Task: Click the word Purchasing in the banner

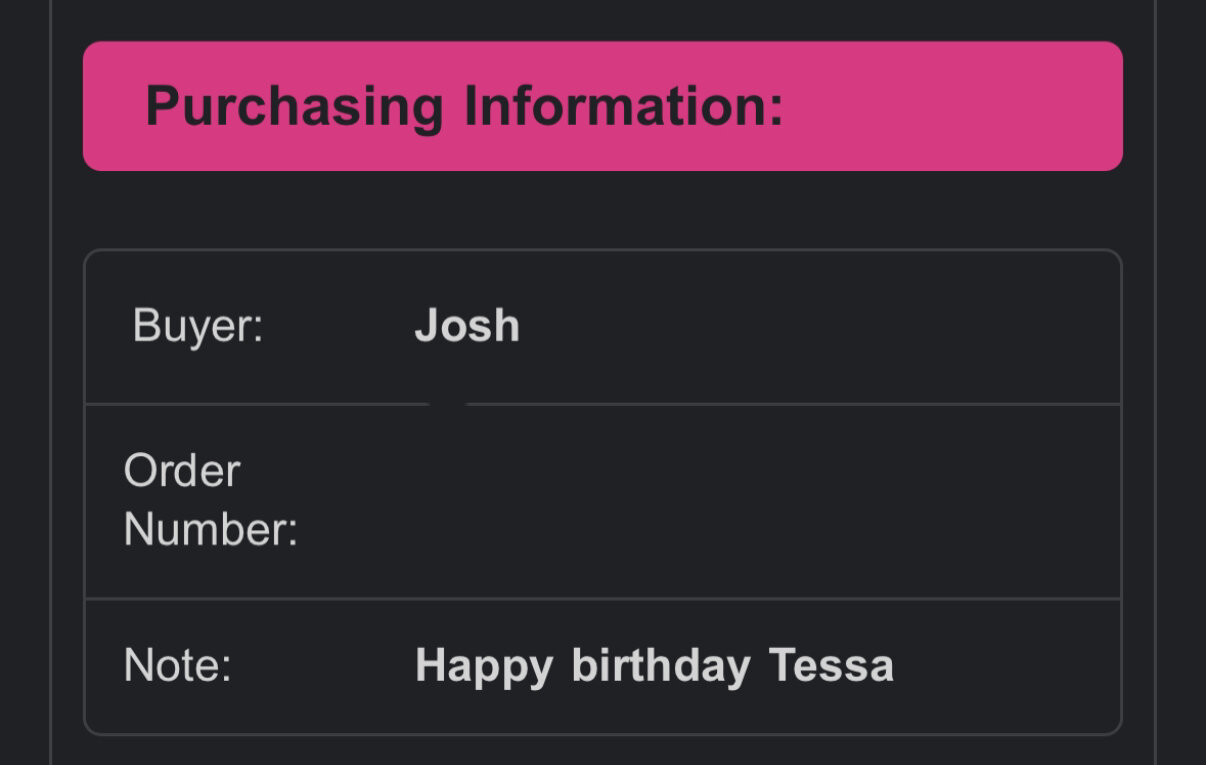Action: coord(294,106)
